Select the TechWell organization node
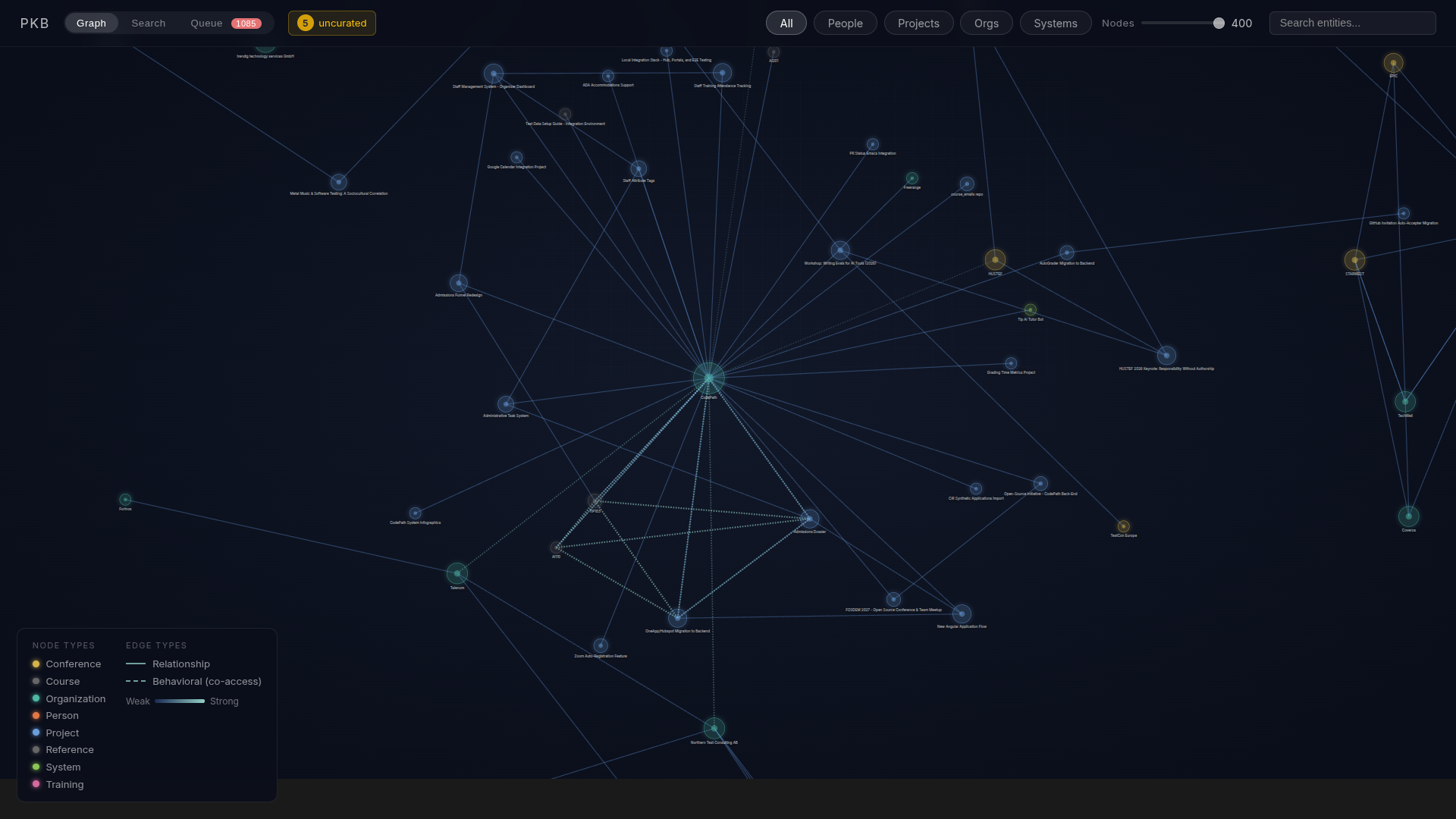The image size is (1456, 819). click(1405, 401)
